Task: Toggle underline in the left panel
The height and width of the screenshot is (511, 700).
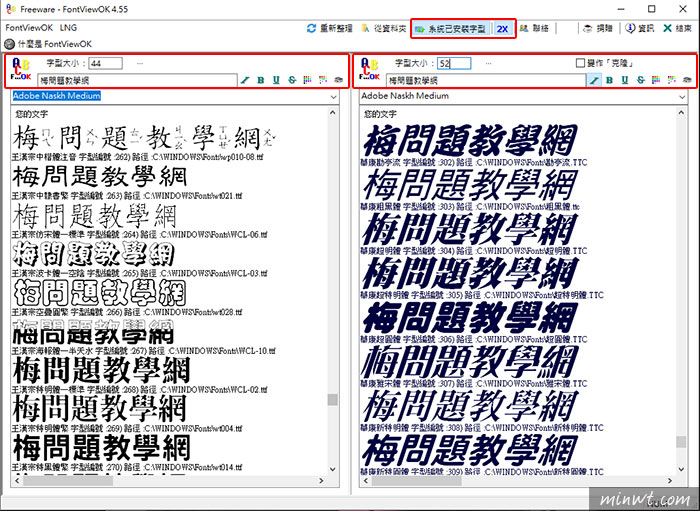Action: pyautogui.click(x=276, y=80)
